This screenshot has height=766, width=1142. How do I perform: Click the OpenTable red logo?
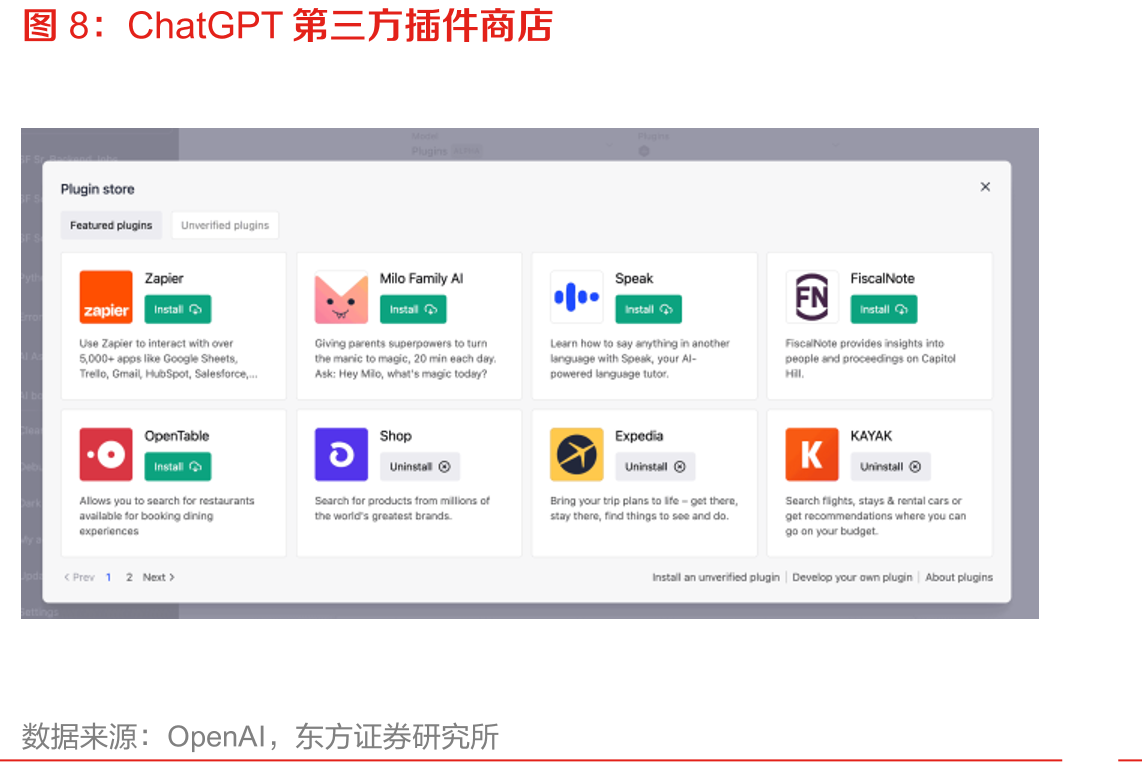(106, 454)
